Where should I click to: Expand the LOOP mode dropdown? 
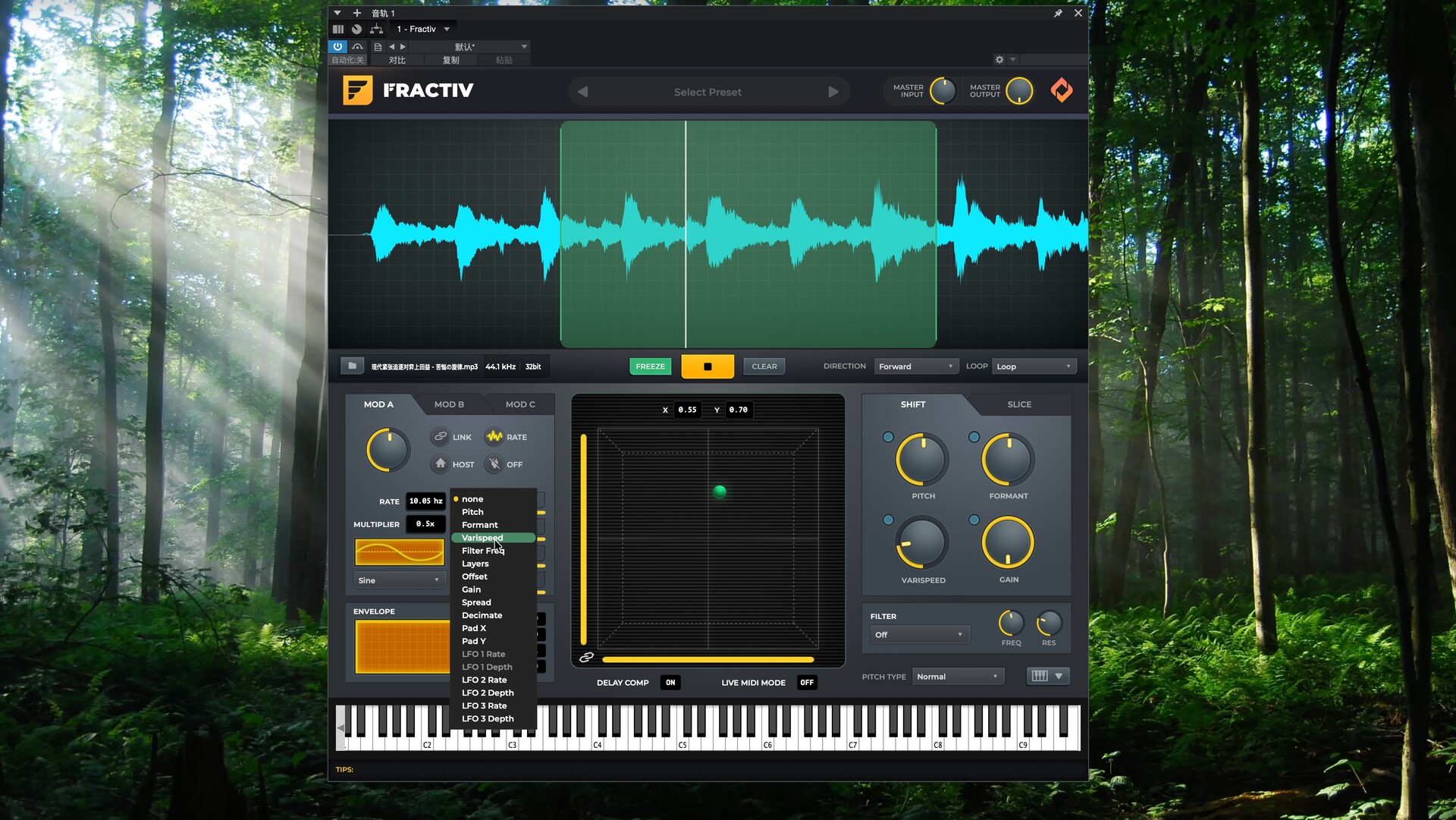coord(1034,366)
